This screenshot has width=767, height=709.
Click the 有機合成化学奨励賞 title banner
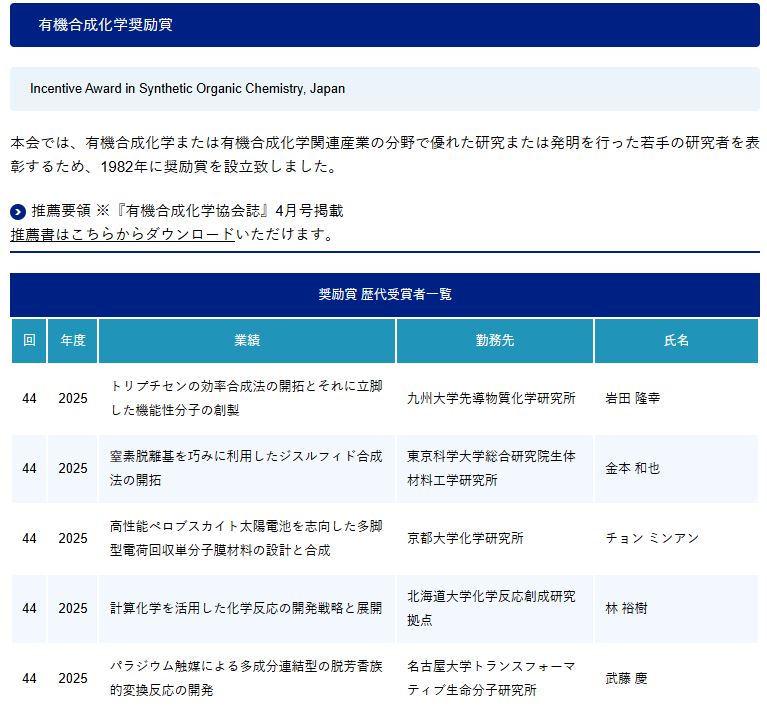tap(105, 25)
